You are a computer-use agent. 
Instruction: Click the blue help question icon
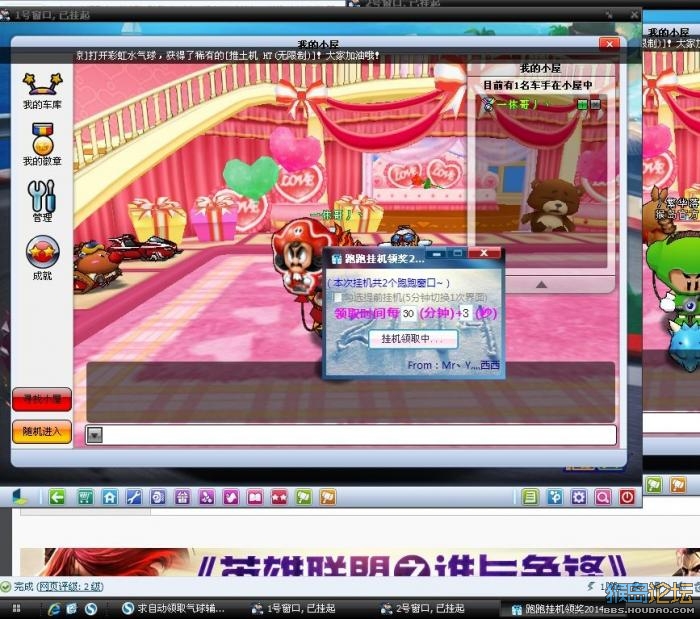[x=554, y=497]
